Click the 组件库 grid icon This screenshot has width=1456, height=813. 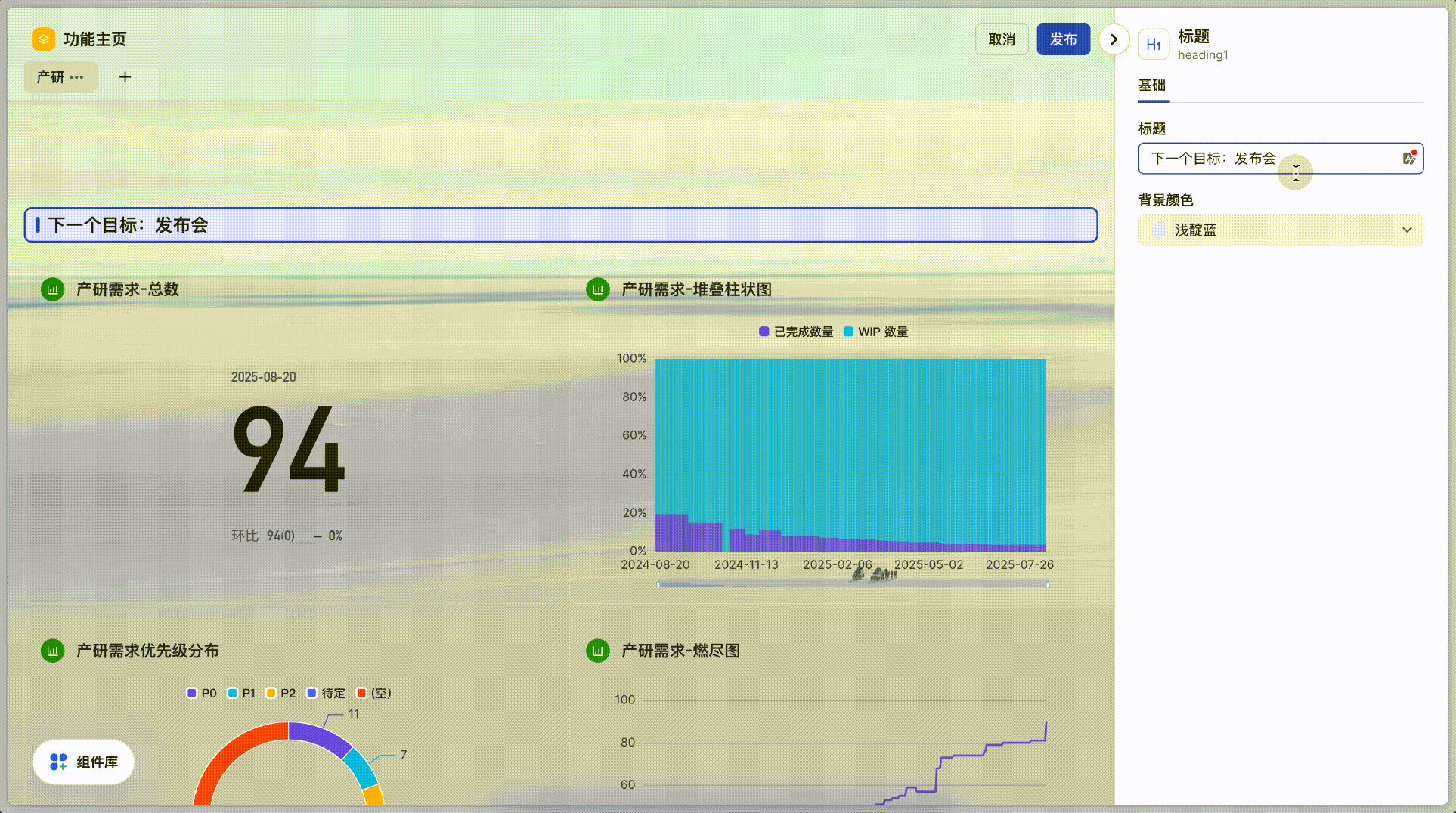pyautogui.click(x=58, y=762)
